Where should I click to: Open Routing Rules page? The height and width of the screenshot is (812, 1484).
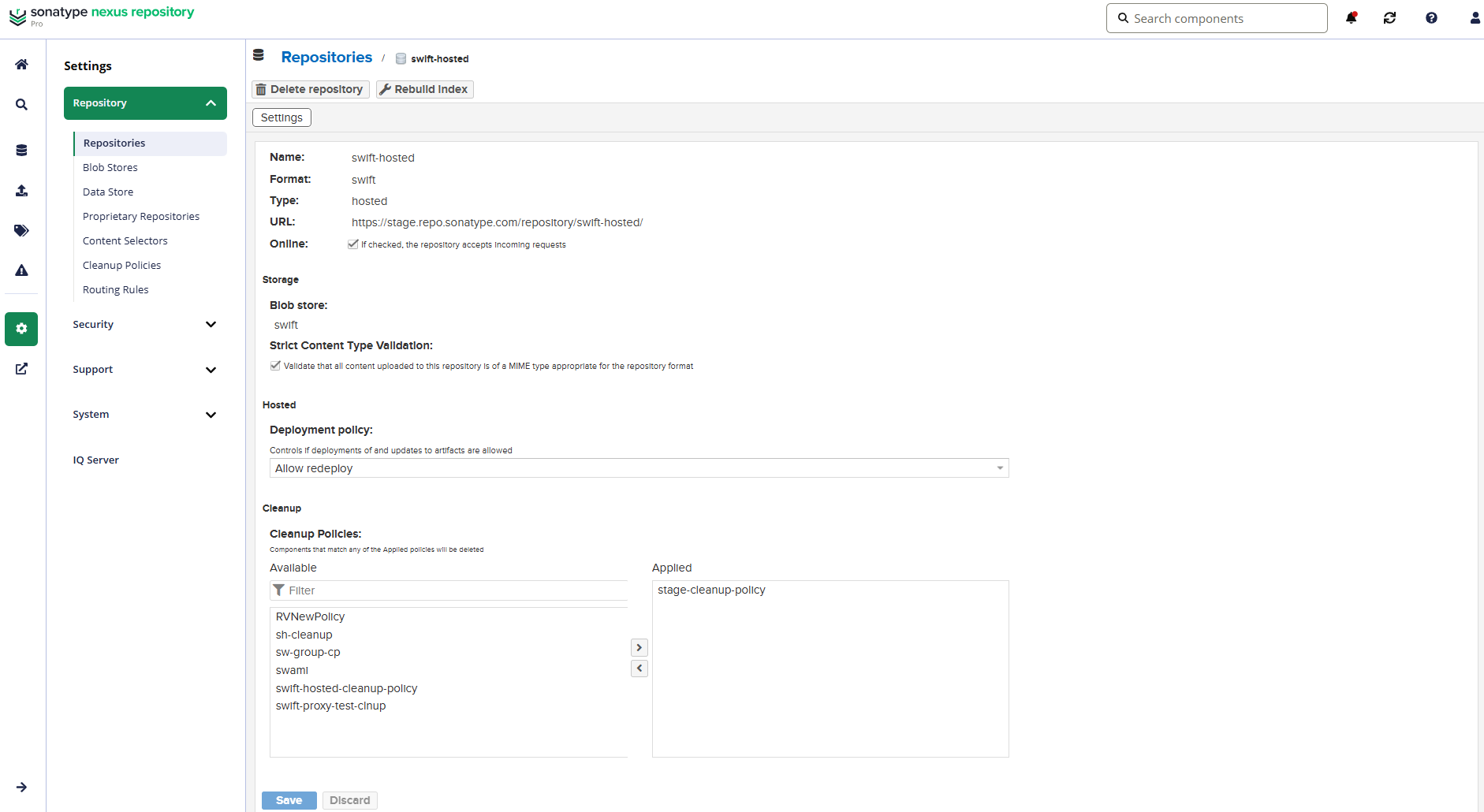pyautogui.click(x=116, y=290)
